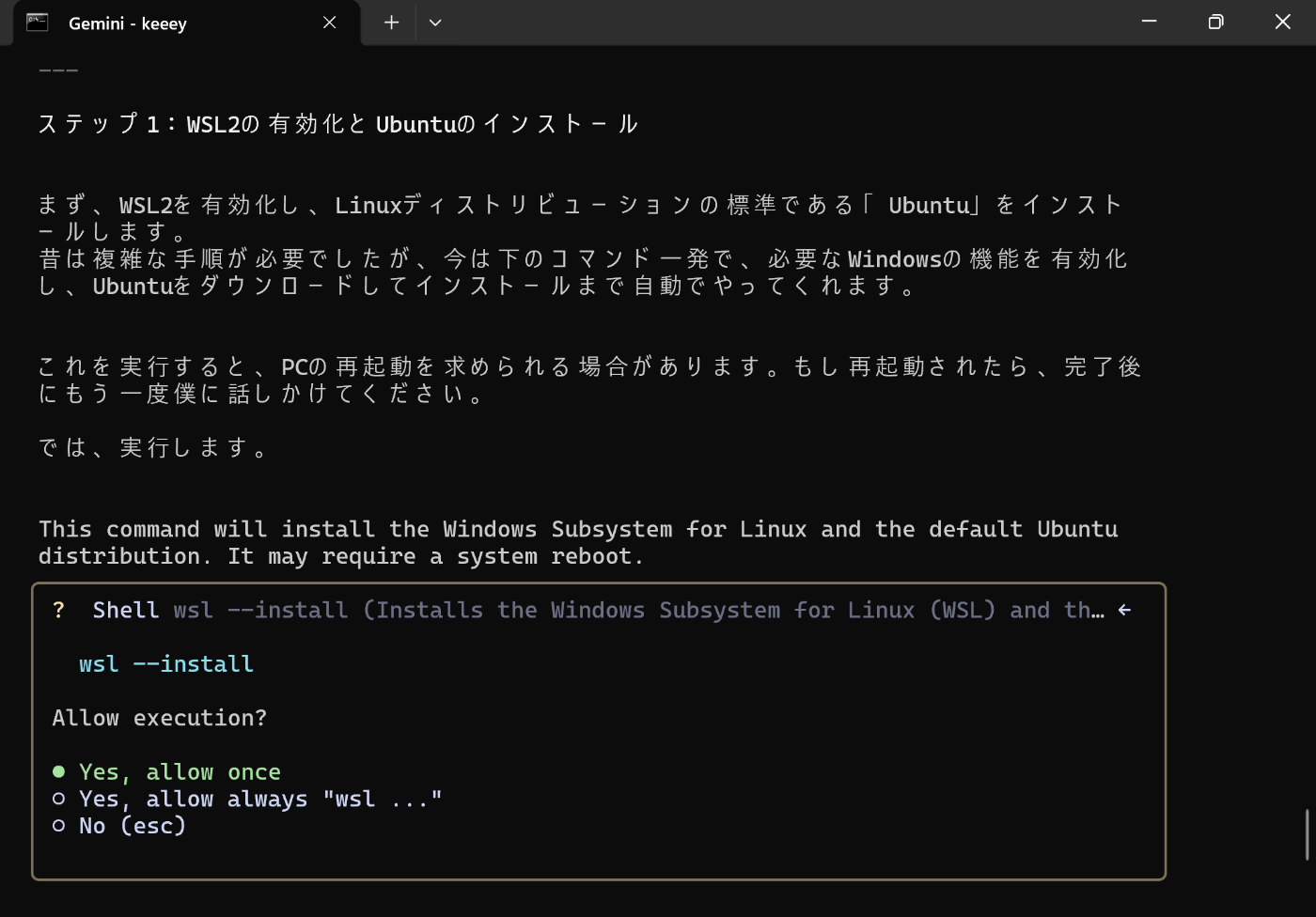This screenshot has width=1316, height=917.
Task: Select the 'No (esc)' option
Action: [119, 826]
